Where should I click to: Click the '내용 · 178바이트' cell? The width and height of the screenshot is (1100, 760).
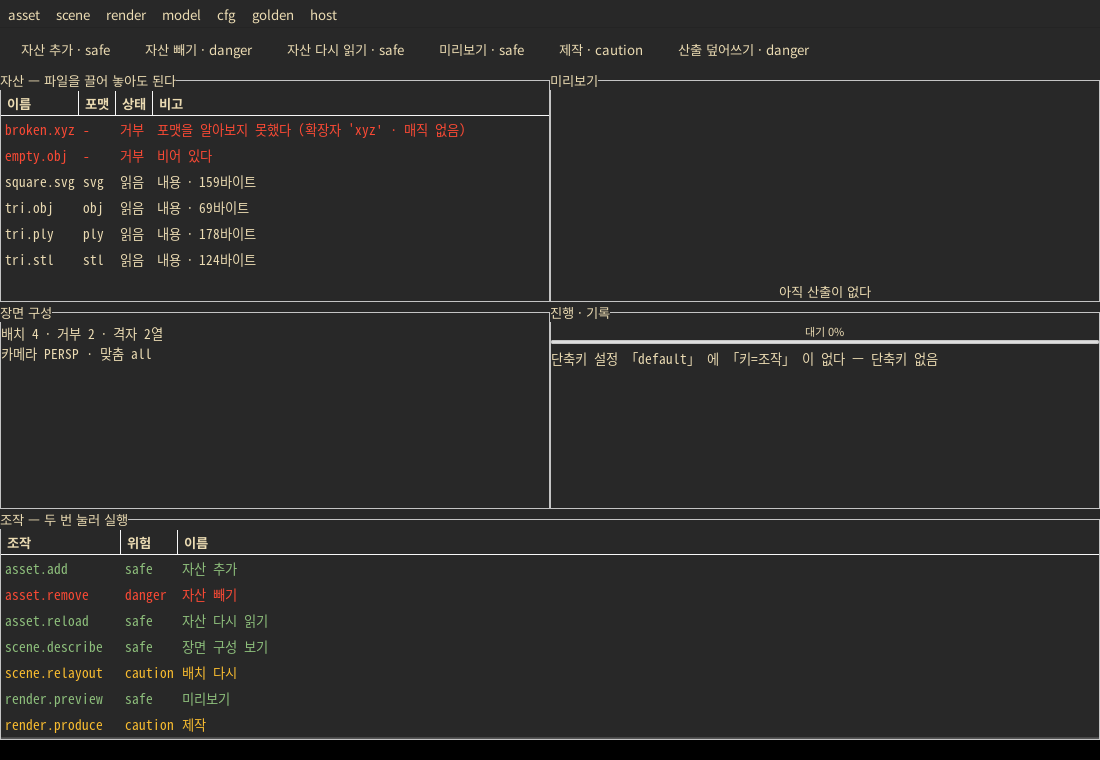206,234
